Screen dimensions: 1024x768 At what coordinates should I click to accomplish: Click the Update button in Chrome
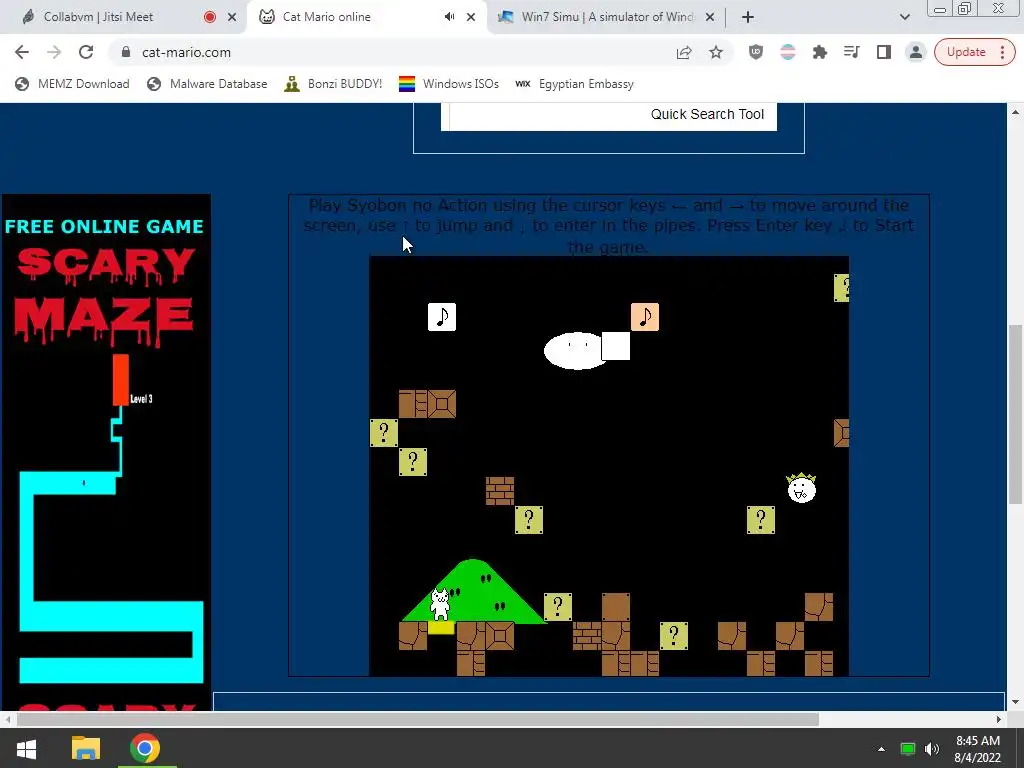pyautogui.click(x=966, y=52)
